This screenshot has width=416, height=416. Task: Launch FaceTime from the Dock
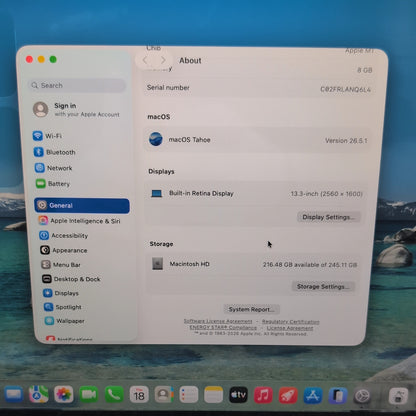pyautogui.click(x=89, y=395)
